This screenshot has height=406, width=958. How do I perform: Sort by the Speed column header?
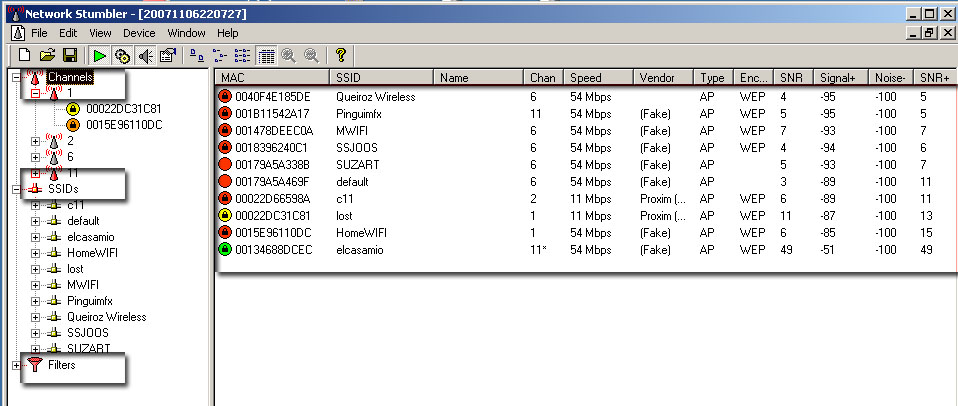click(598, 78)
